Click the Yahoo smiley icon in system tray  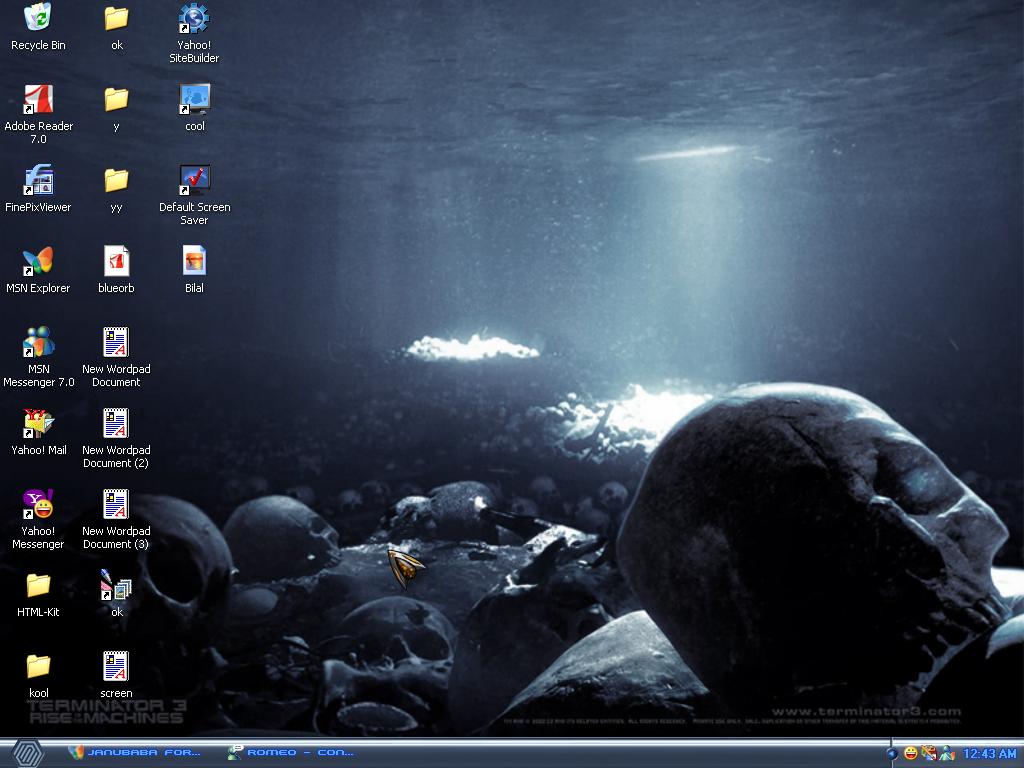910,753
